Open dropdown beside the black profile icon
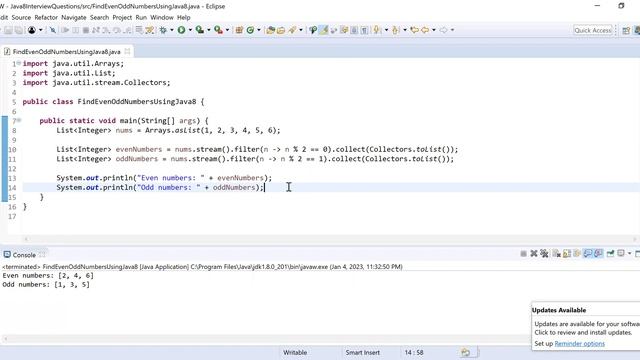640x360 pixels. [40, 30]
